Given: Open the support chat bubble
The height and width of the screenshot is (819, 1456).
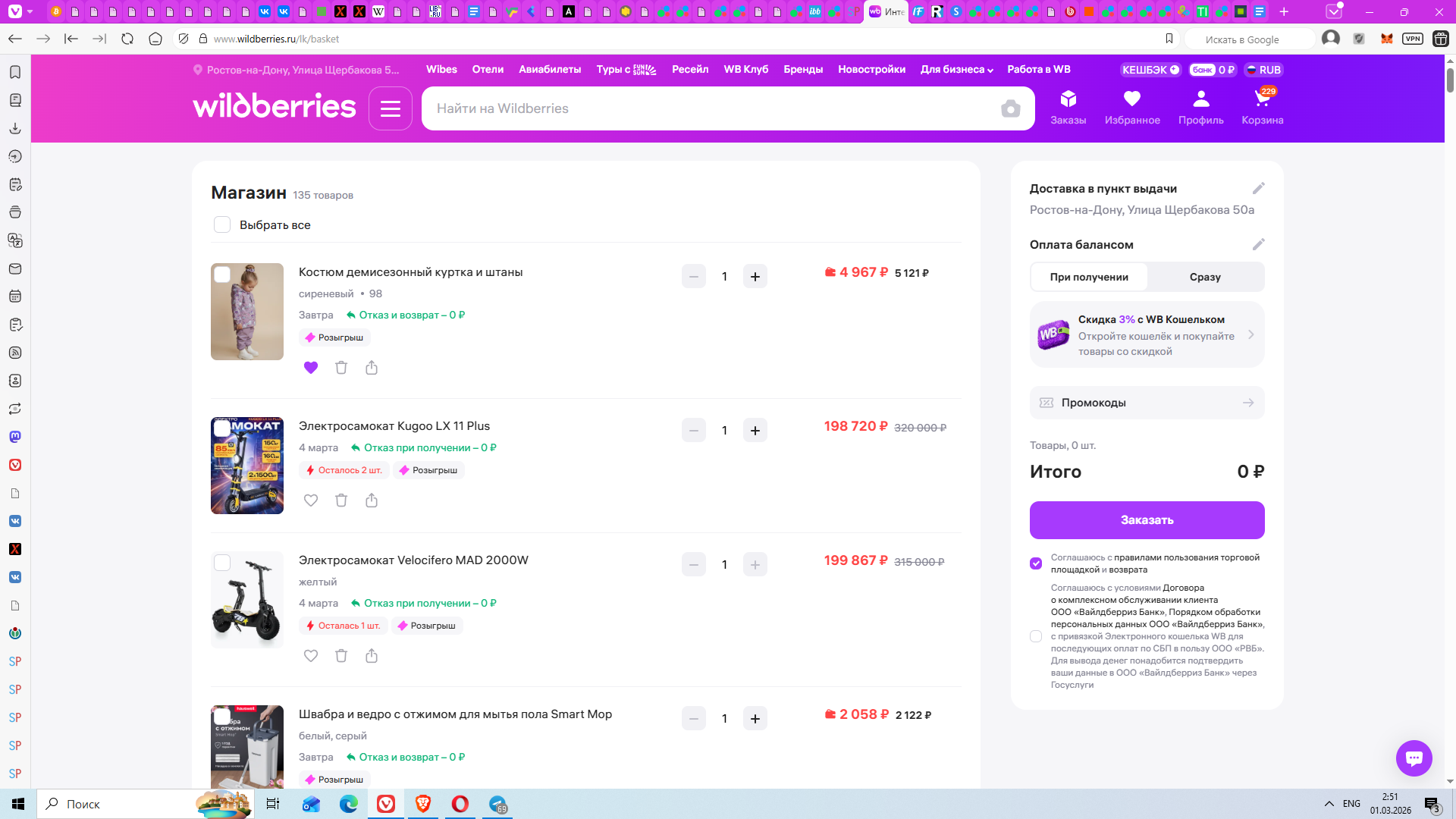Looking at the screenshot, I should pyautogui.click(x=1414, y=758).
